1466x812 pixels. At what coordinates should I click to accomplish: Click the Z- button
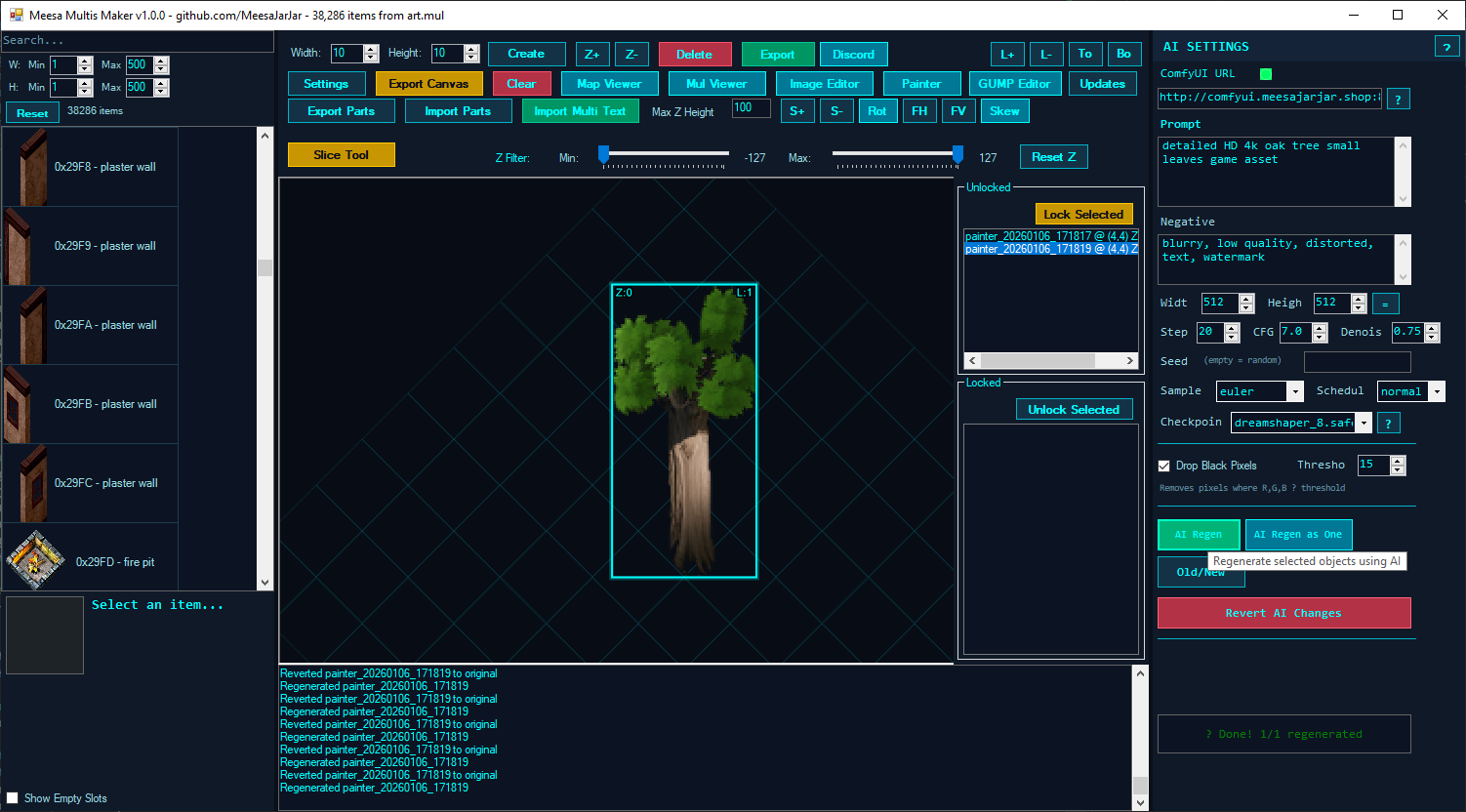631,55
